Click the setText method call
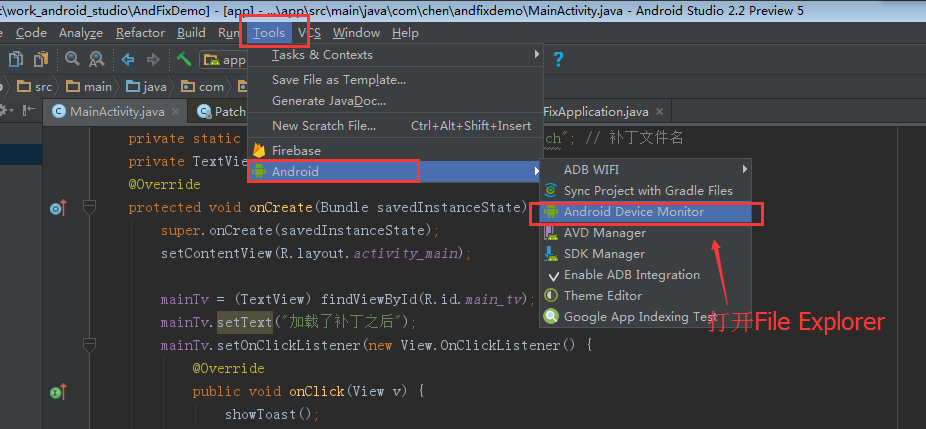 click(x=244, y=323)
